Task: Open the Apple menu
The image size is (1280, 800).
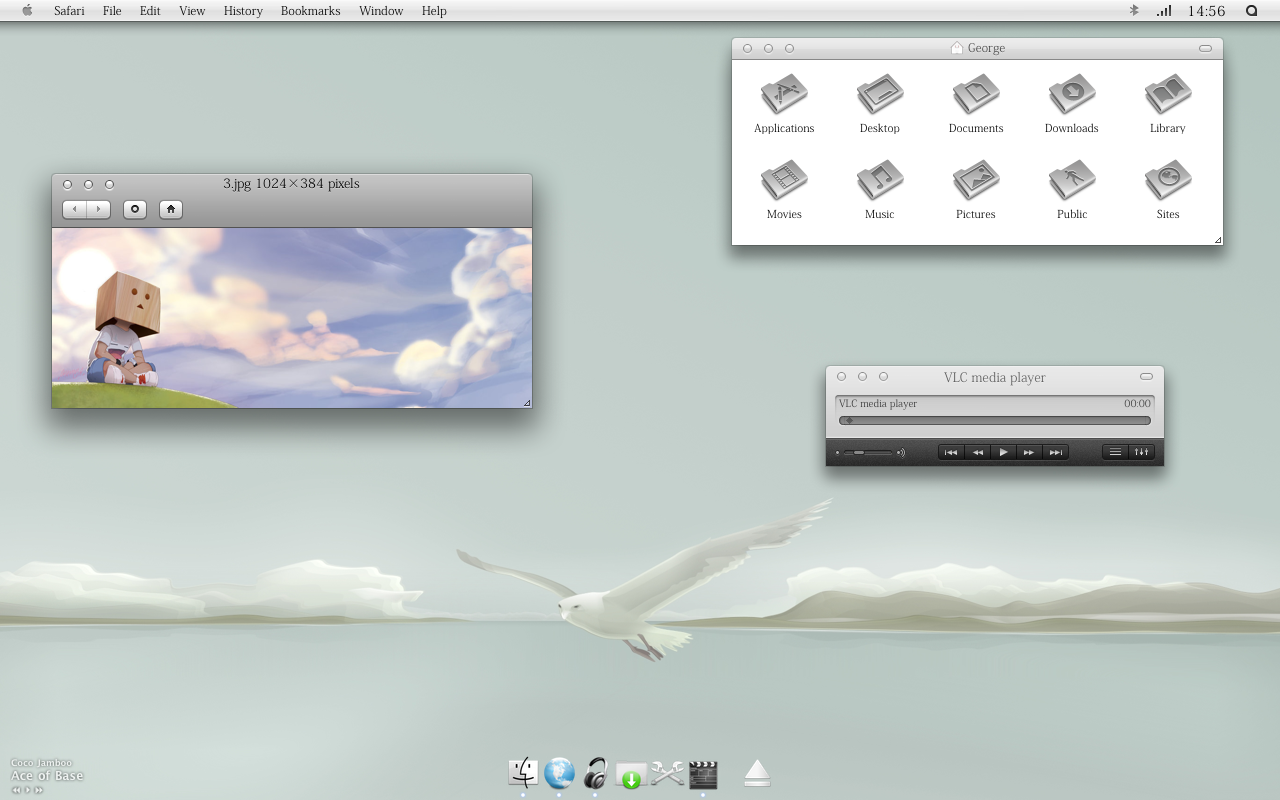Action: [27, 10]
